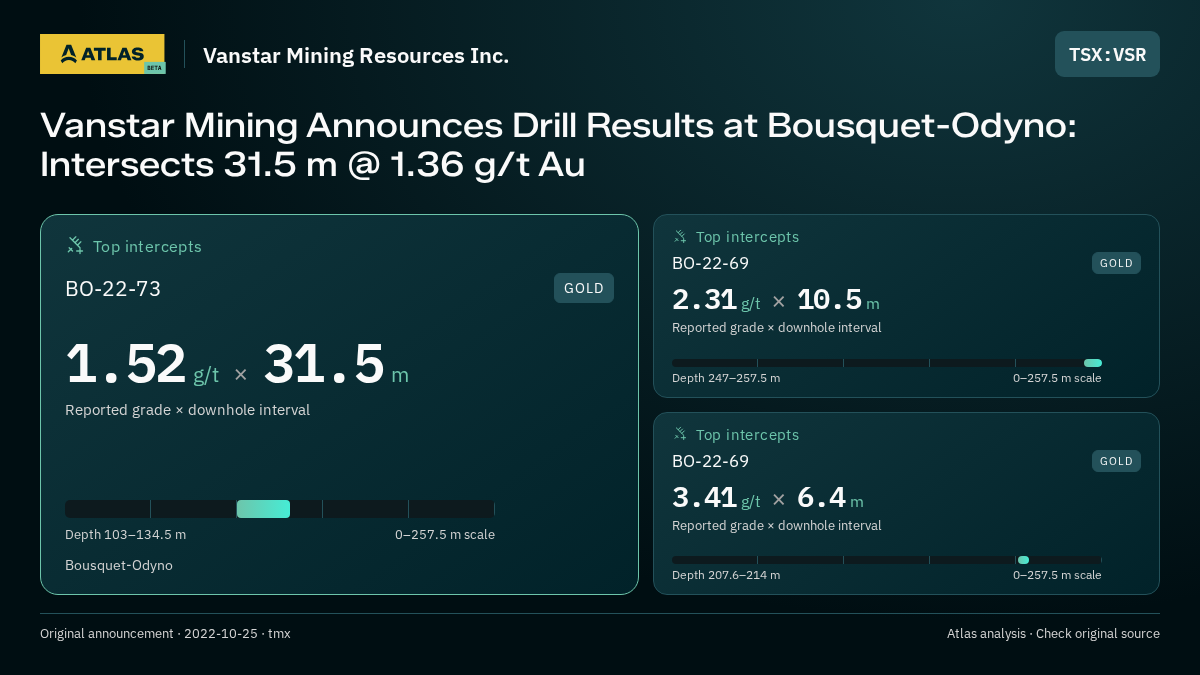This screenshot has width=1200, height=675.
Task: Click the 31.5 m interval value in the card
Action: pyautogui.click(x=336, y=364)
